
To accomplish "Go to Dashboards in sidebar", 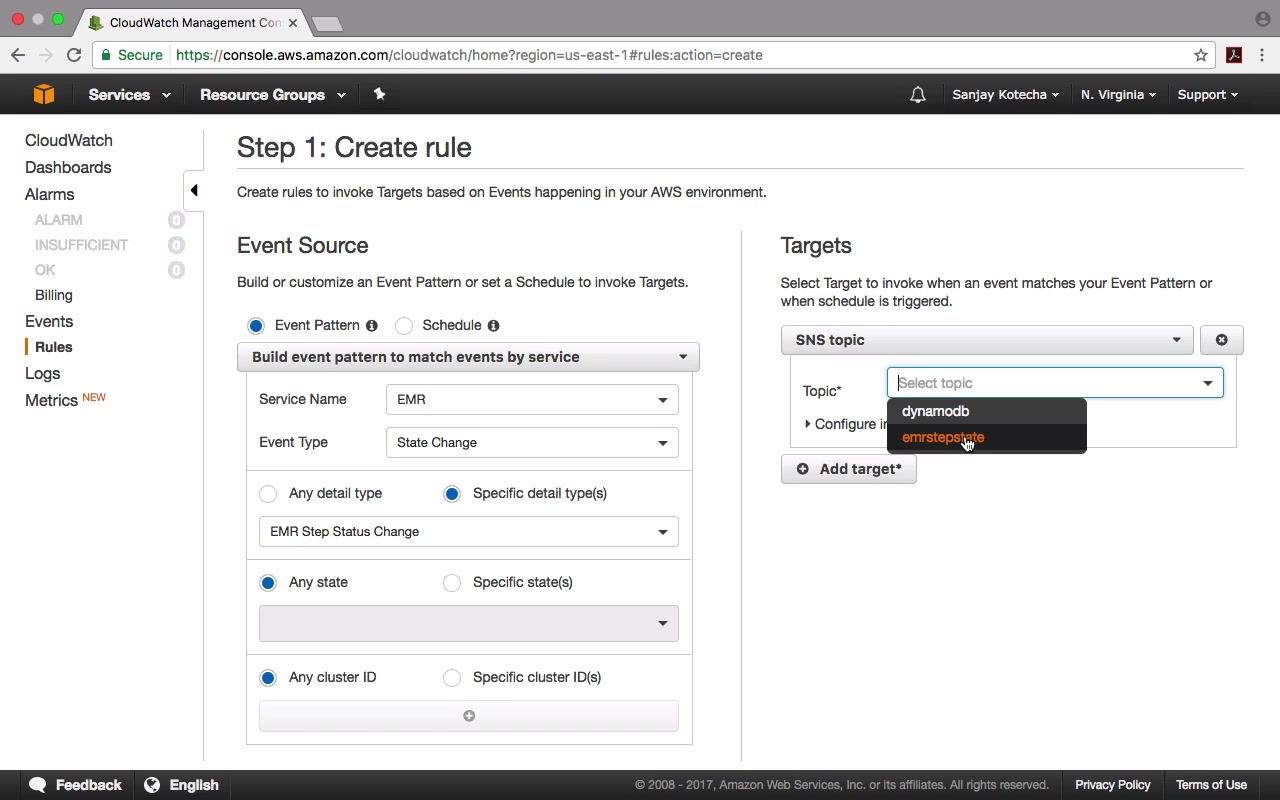I will (x=68, y=167).
